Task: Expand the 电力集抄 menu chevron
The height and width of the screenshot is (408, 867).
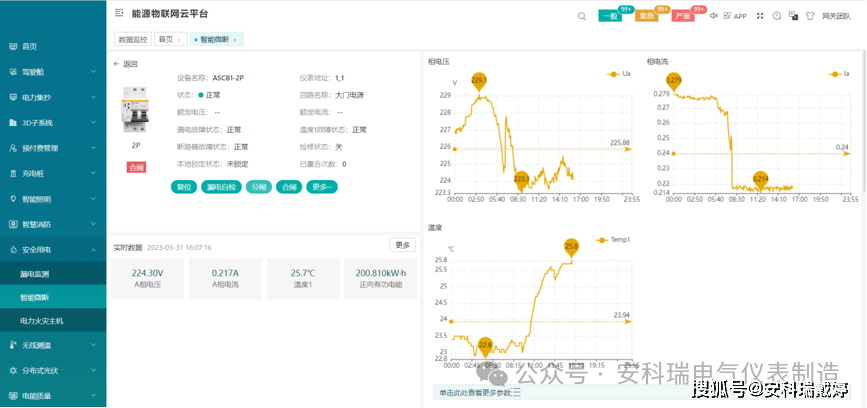Action: coord(93,97)
